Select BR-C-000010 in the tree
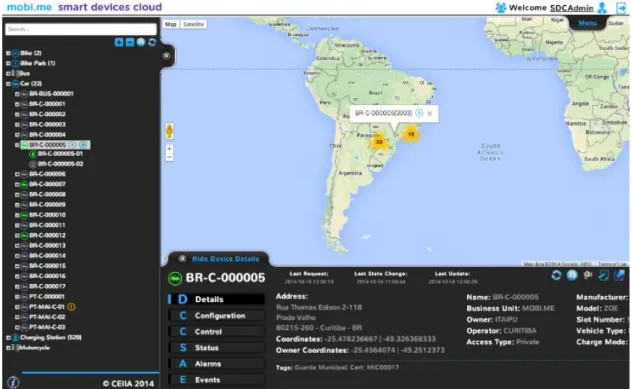The width and height of the screenshot is (631, 389). (47, 215)
